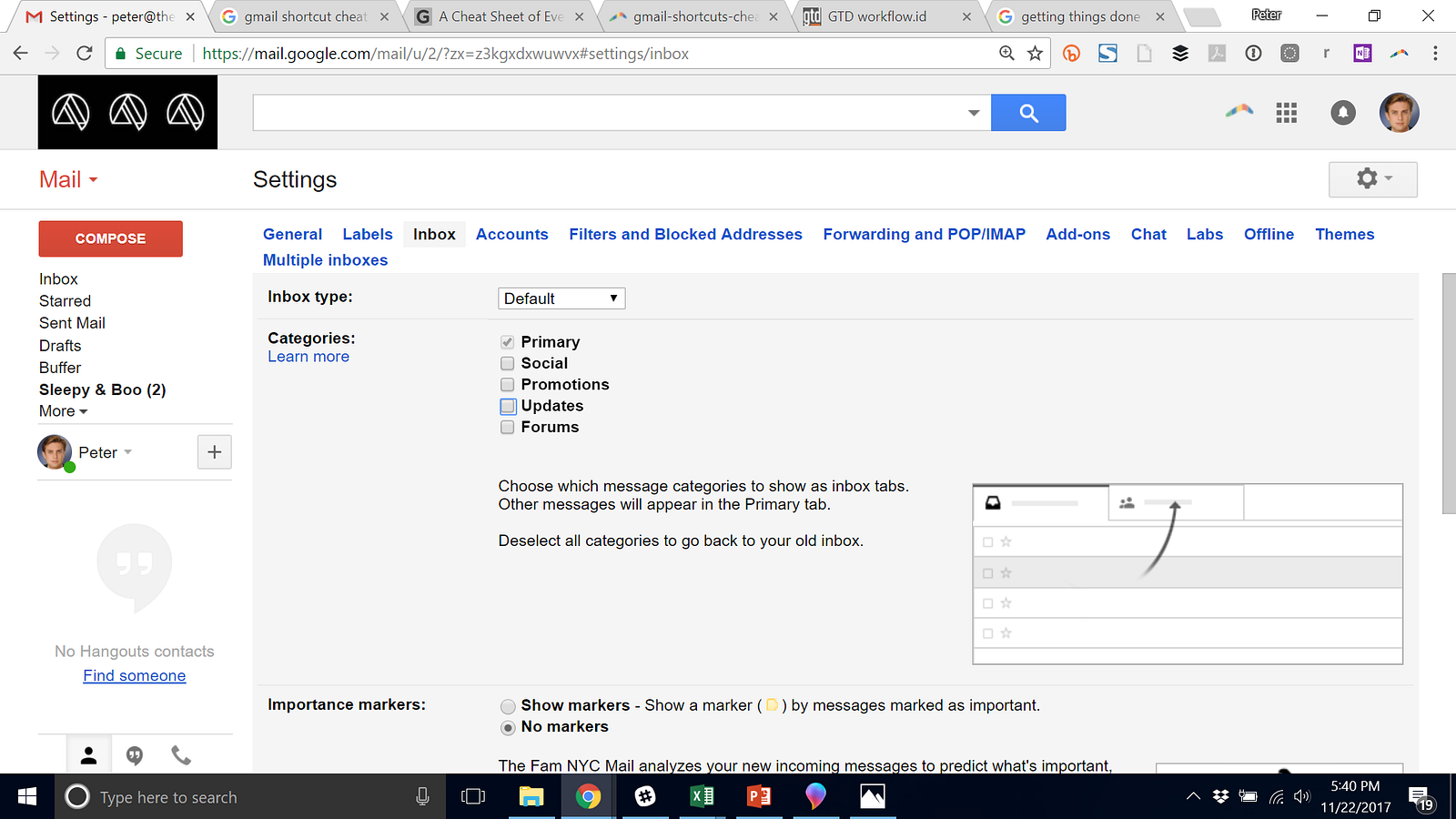1456x819 pixels.
Task: Show Hangouts conversations
Action: pyautogui.click(x=135, y=755)
